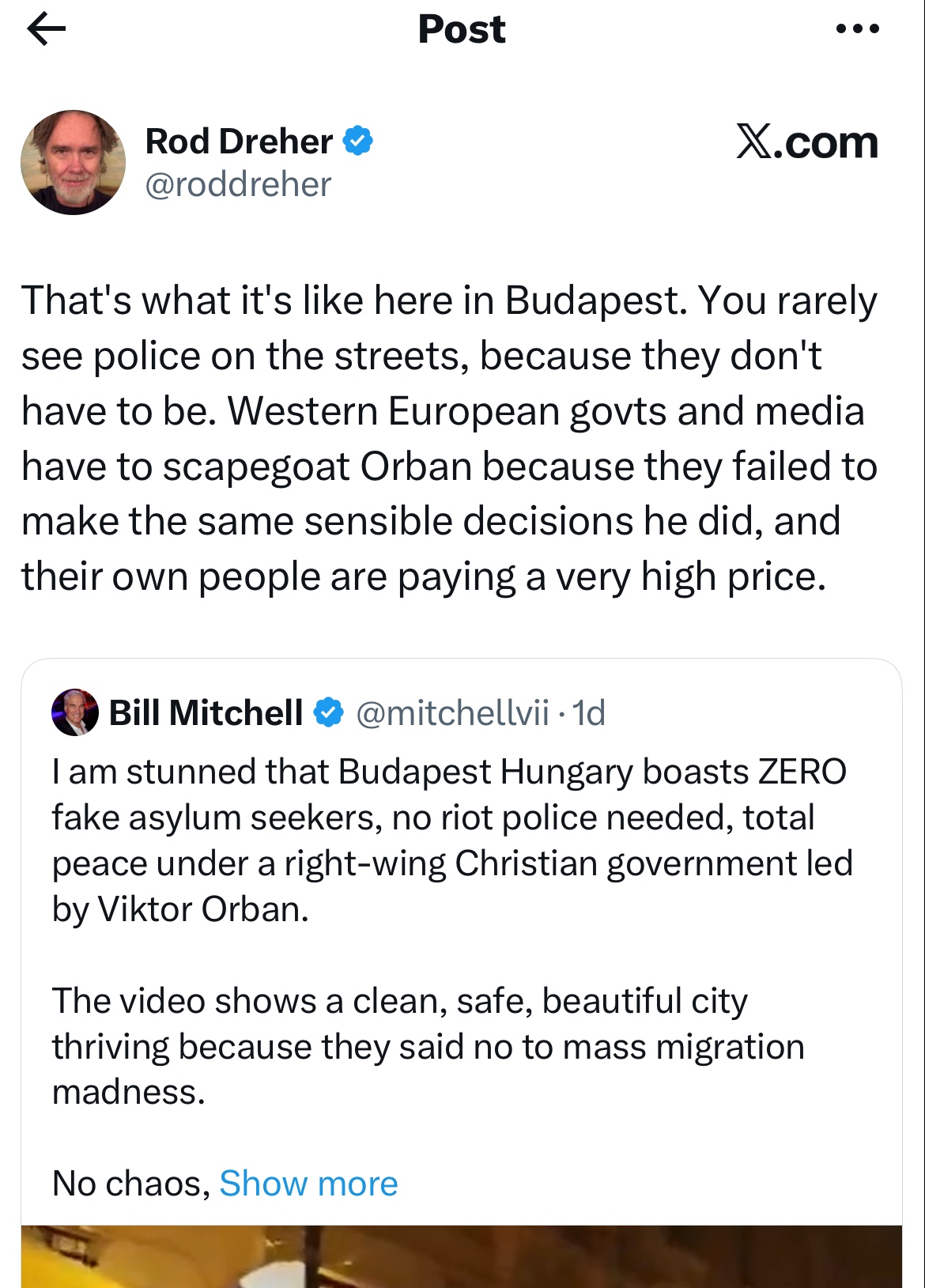The width and height of the screenshot is (925, 1288).
Task: Tap the 'No chaos,' text
Action: point(130,1184)
